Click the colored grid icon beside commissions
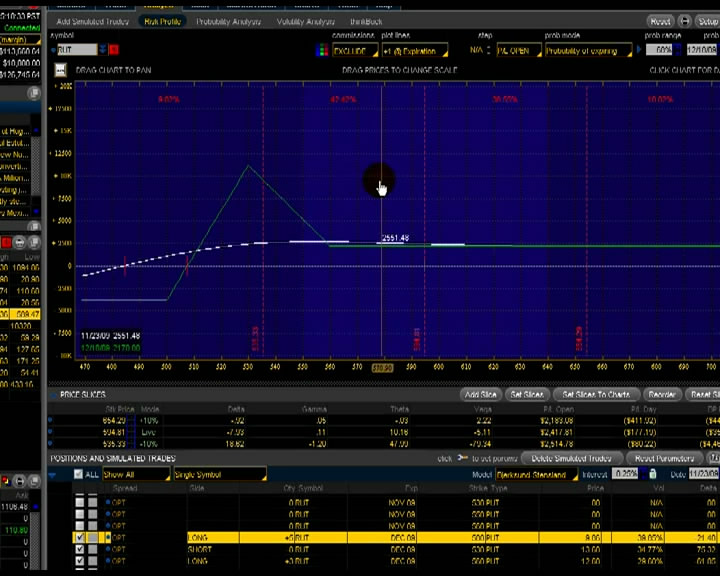 322,50
